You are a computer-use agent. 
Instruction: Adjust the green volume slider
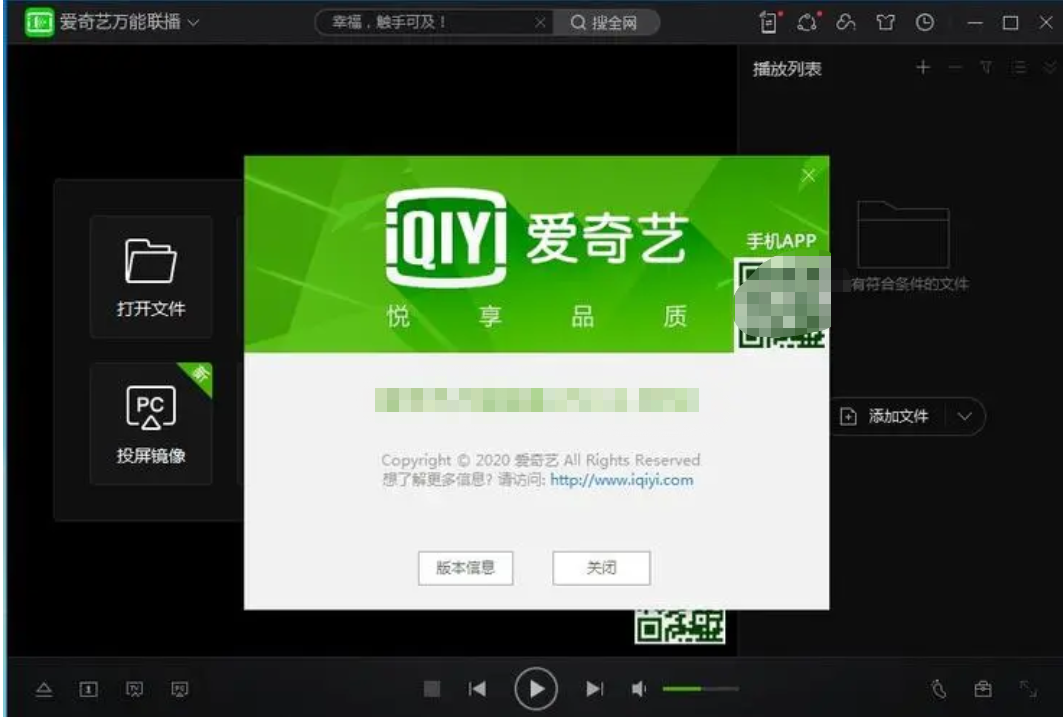point(700,689)
